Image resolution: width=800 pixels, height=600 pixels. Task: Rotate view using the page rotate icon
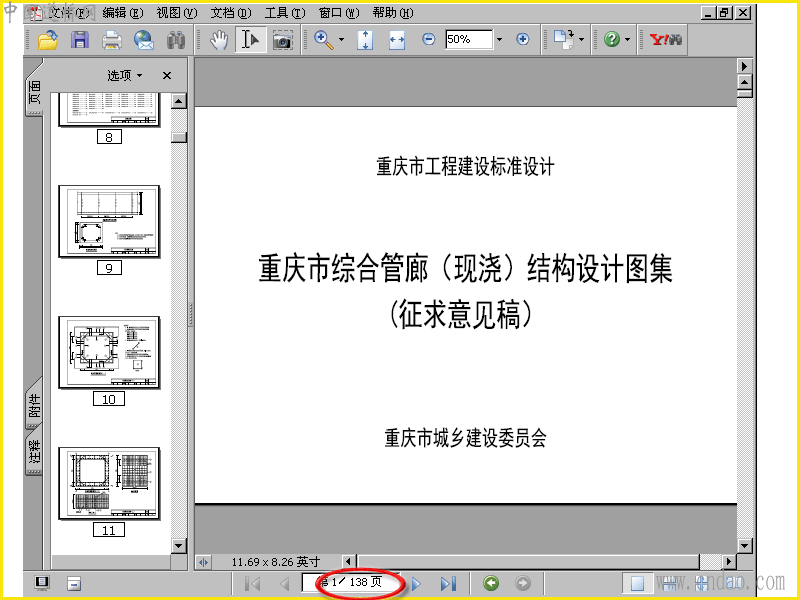(x=564, y=39)
